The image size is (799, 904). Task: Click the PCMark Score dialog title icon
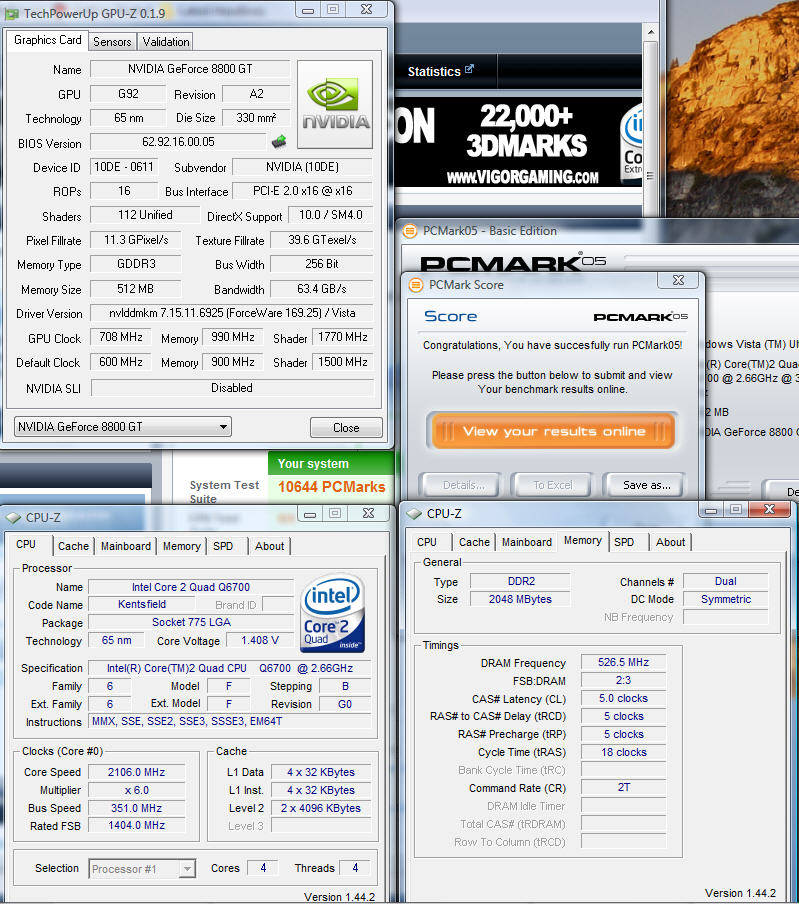415,285
